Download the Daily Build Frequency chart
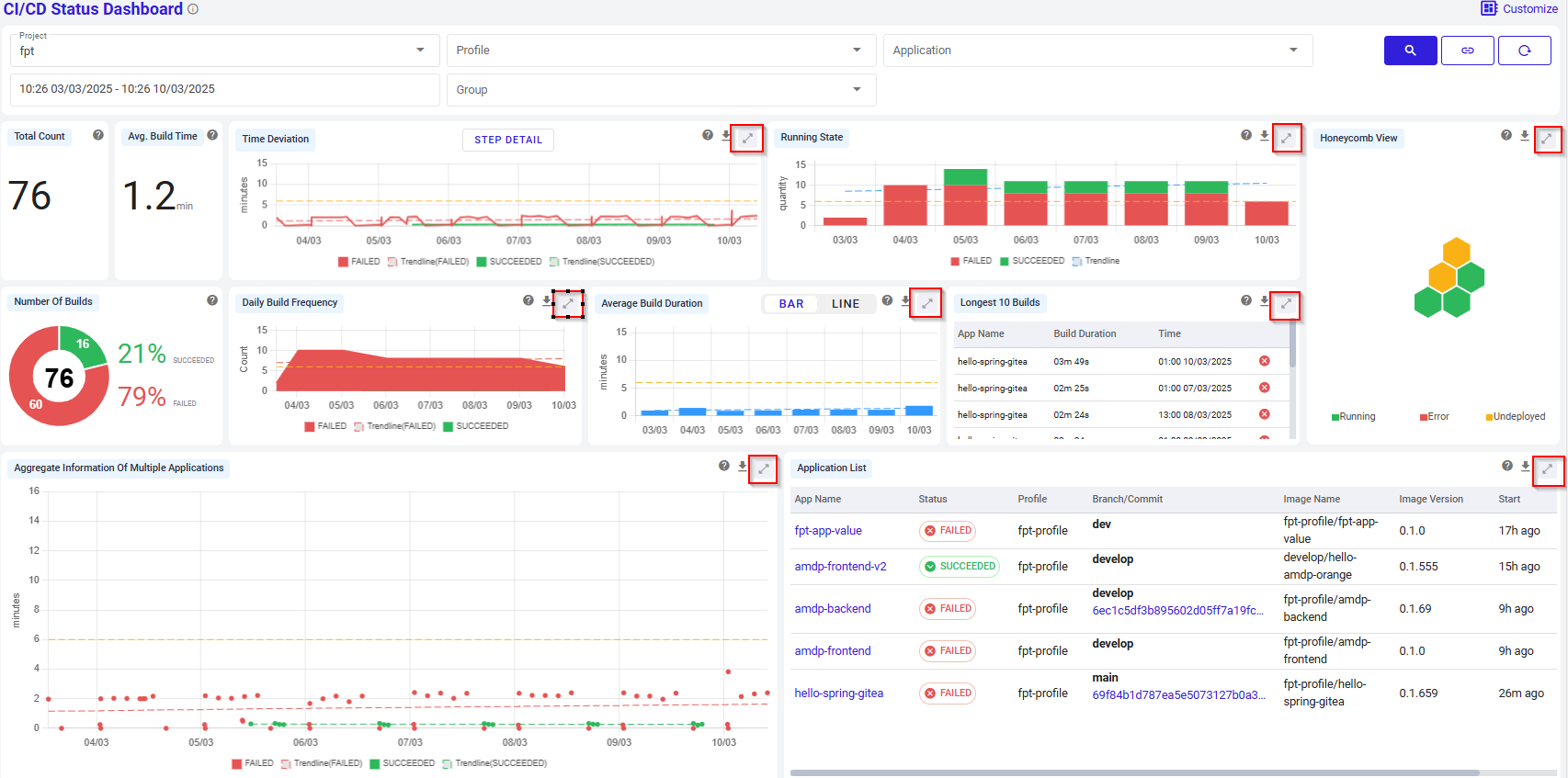Viewport: 1568px width, 778px height. click(547, 301)
